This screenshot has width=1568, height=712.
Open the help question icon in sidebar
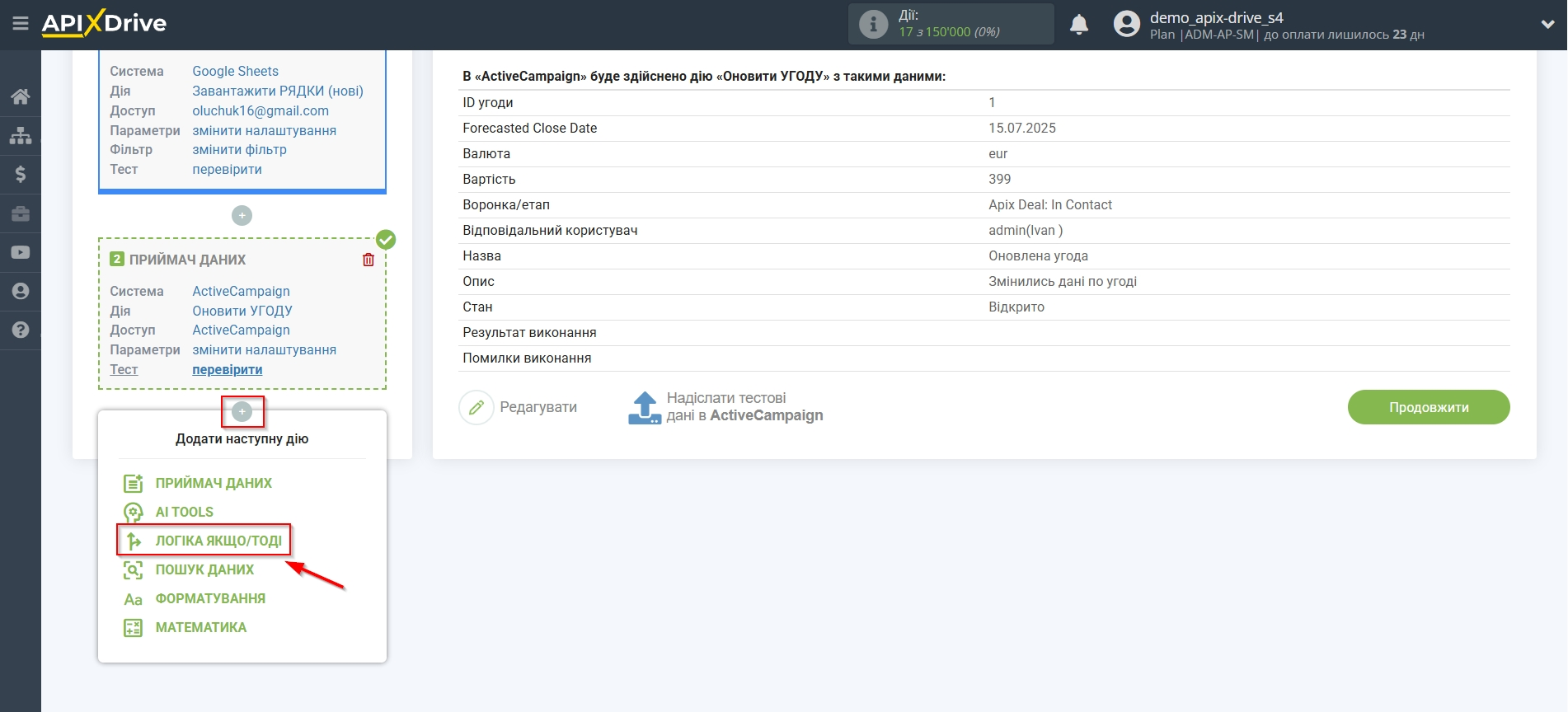click(21, 330)
